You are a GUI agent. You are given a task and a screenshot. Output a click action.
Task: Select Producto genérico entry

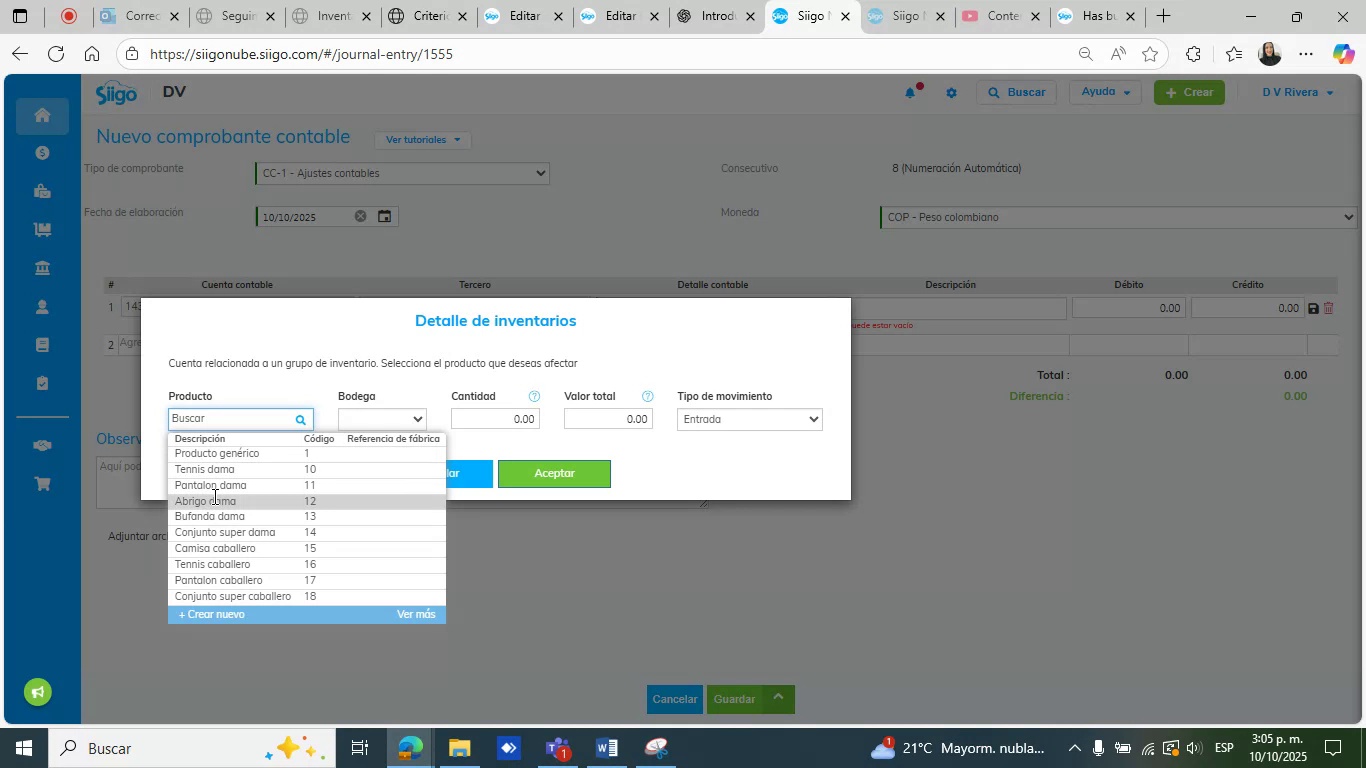[307, 453]
